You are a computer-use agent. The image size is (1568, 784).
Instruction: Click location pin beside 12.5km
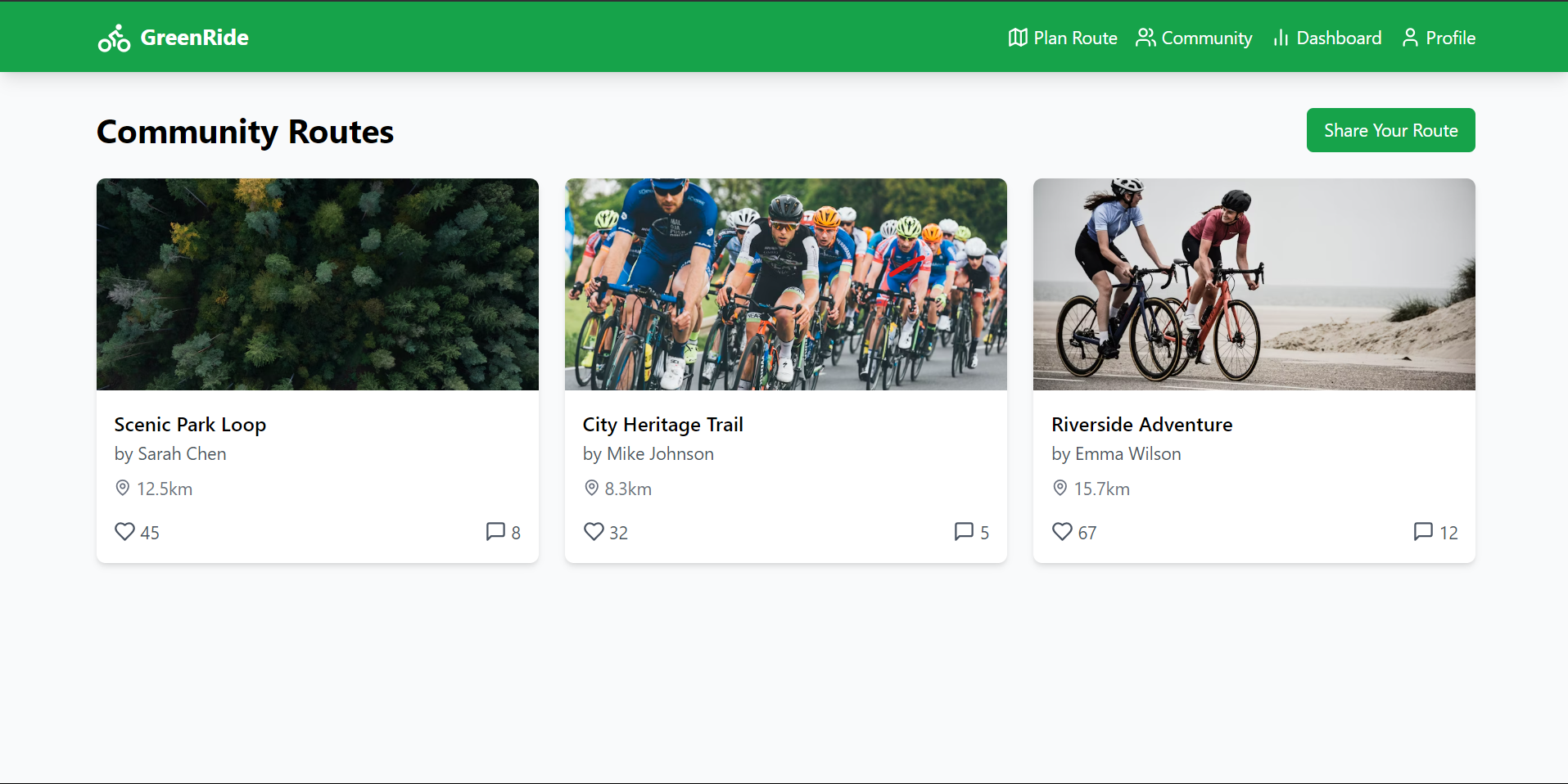pyautogui.click(x=122, y=489)
